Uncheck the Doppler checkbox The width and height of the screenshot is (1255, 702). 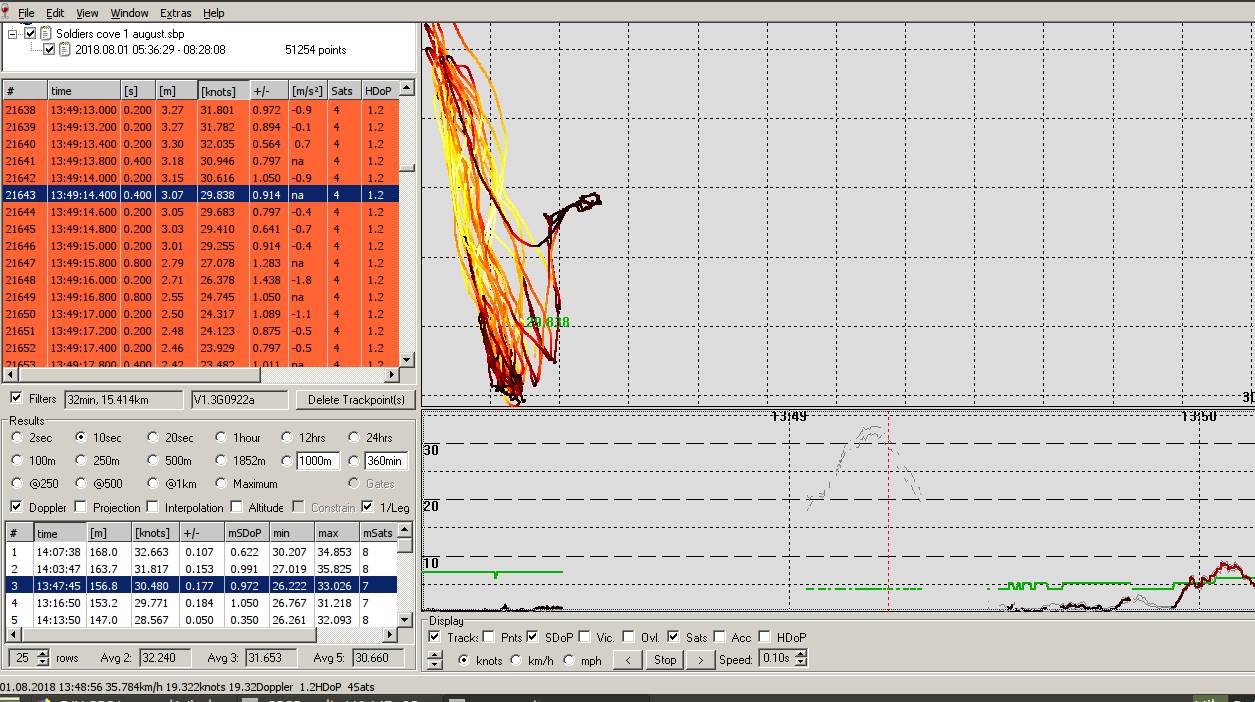(16, 507)
